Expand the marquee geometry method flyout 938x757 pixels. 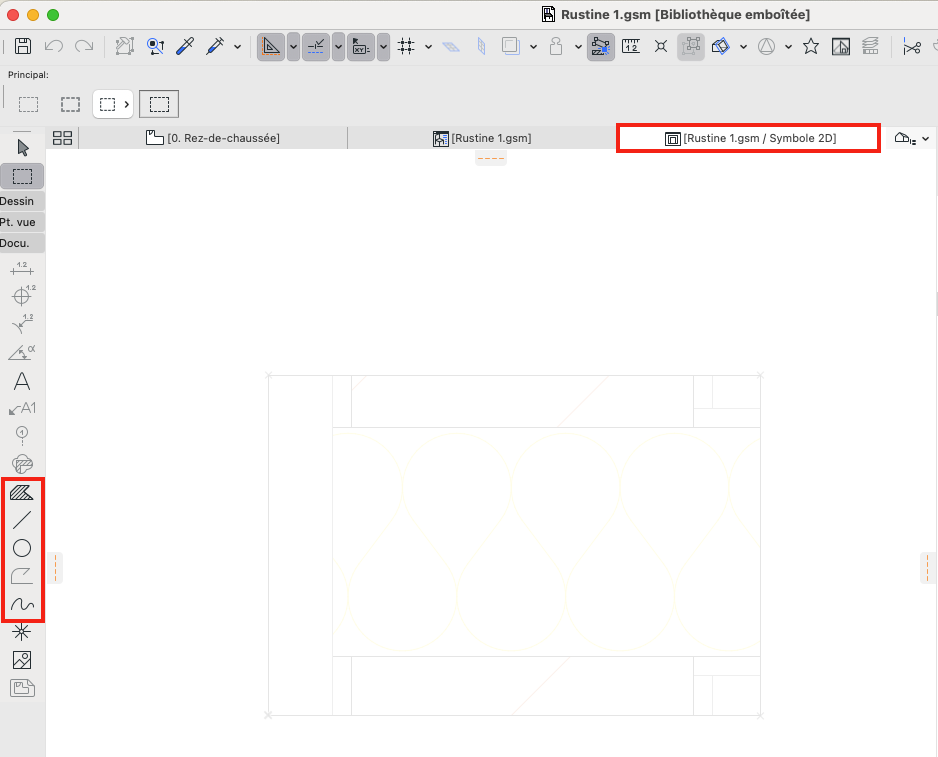(x=113, y=104)
